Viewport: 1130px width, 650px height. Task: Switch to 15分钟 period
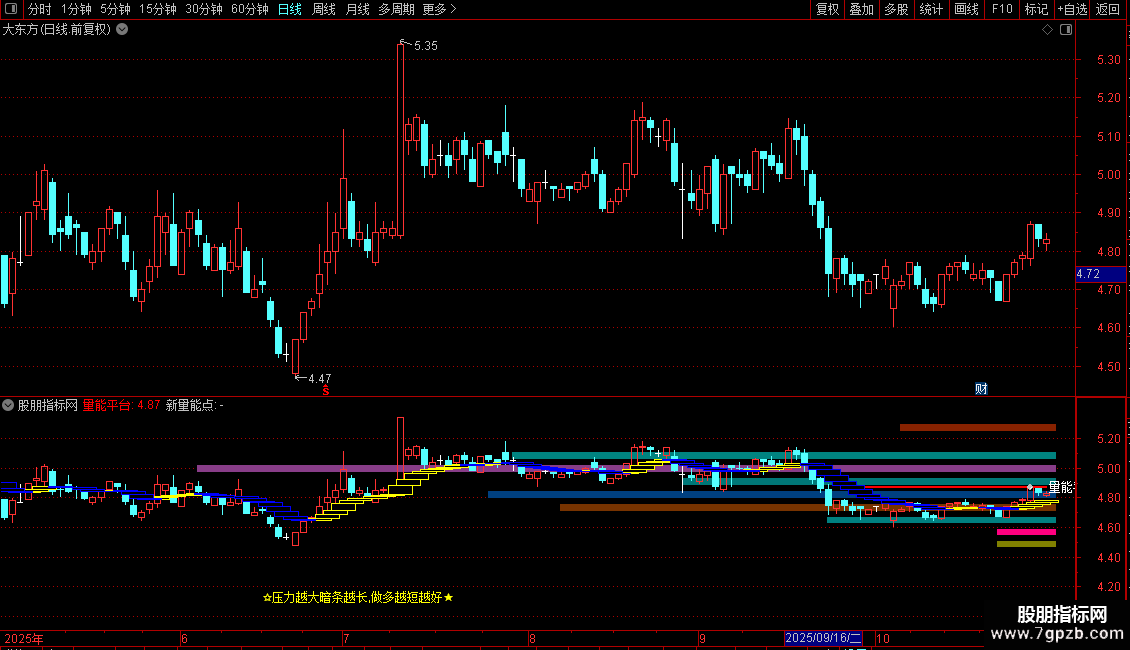[158, 9]
